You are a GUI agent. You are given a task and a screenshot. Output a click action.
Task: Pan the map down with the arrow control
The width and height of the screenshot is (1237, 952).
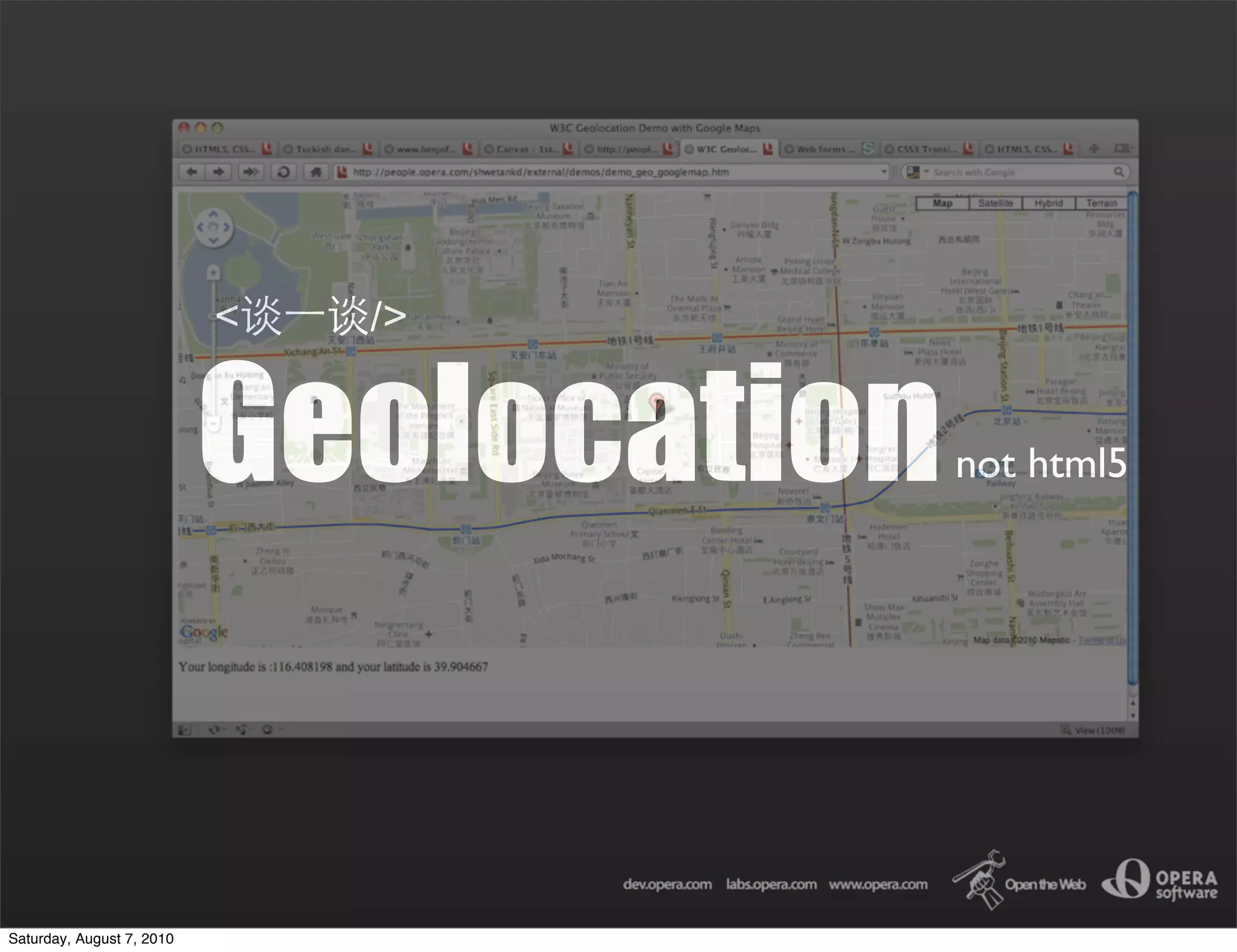(213, 240)
